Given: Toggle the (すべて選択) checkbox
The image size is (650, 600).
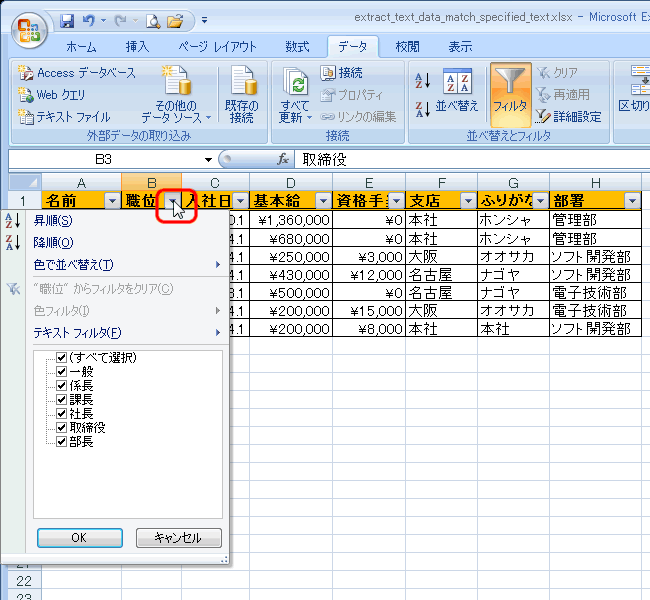Looking at the screenshot, I should click(x=61, y=357).
